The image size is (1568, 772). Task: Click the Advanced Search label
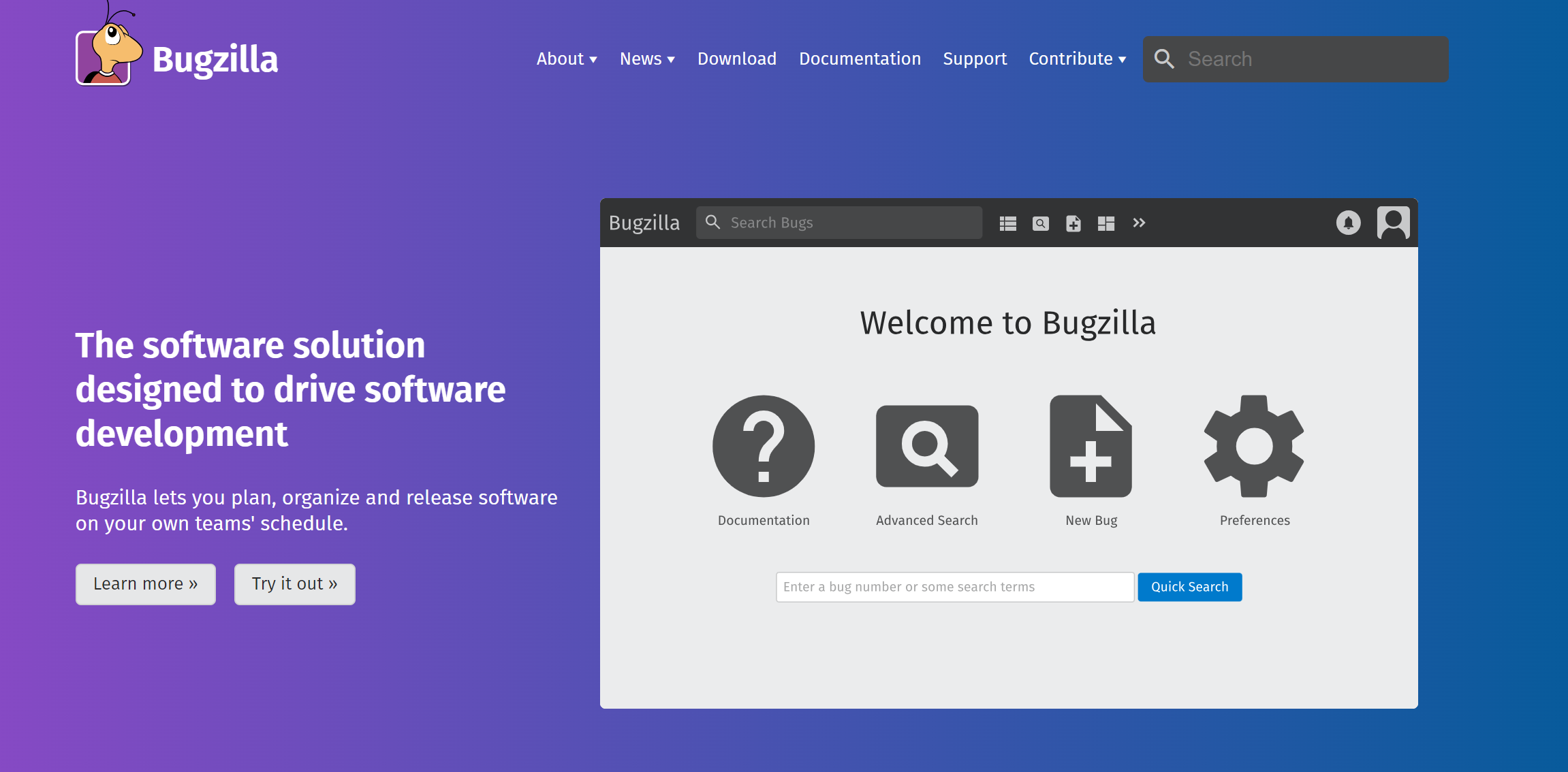(x=927, y=520)
